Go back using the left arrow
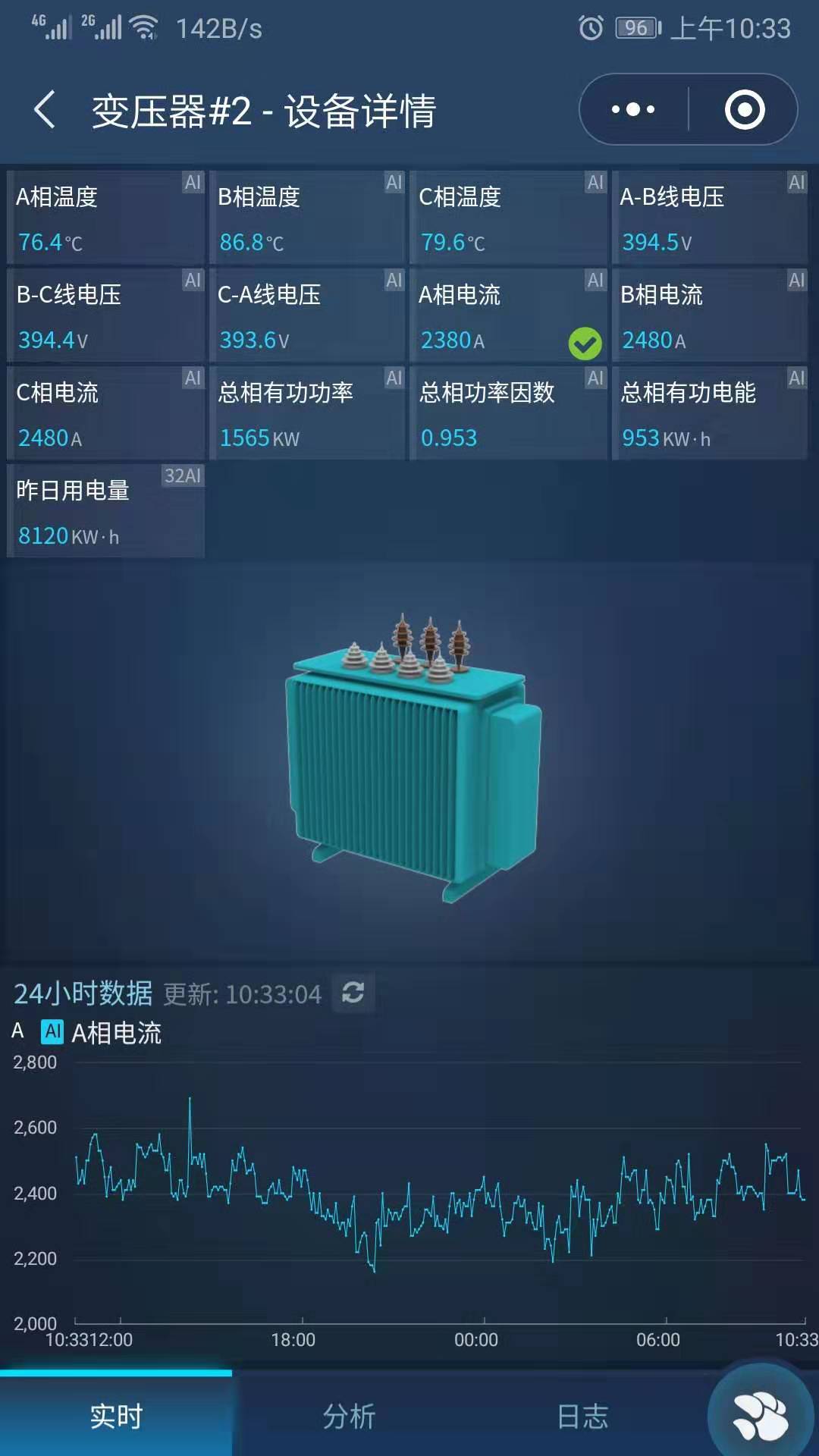 pos(45,110)
